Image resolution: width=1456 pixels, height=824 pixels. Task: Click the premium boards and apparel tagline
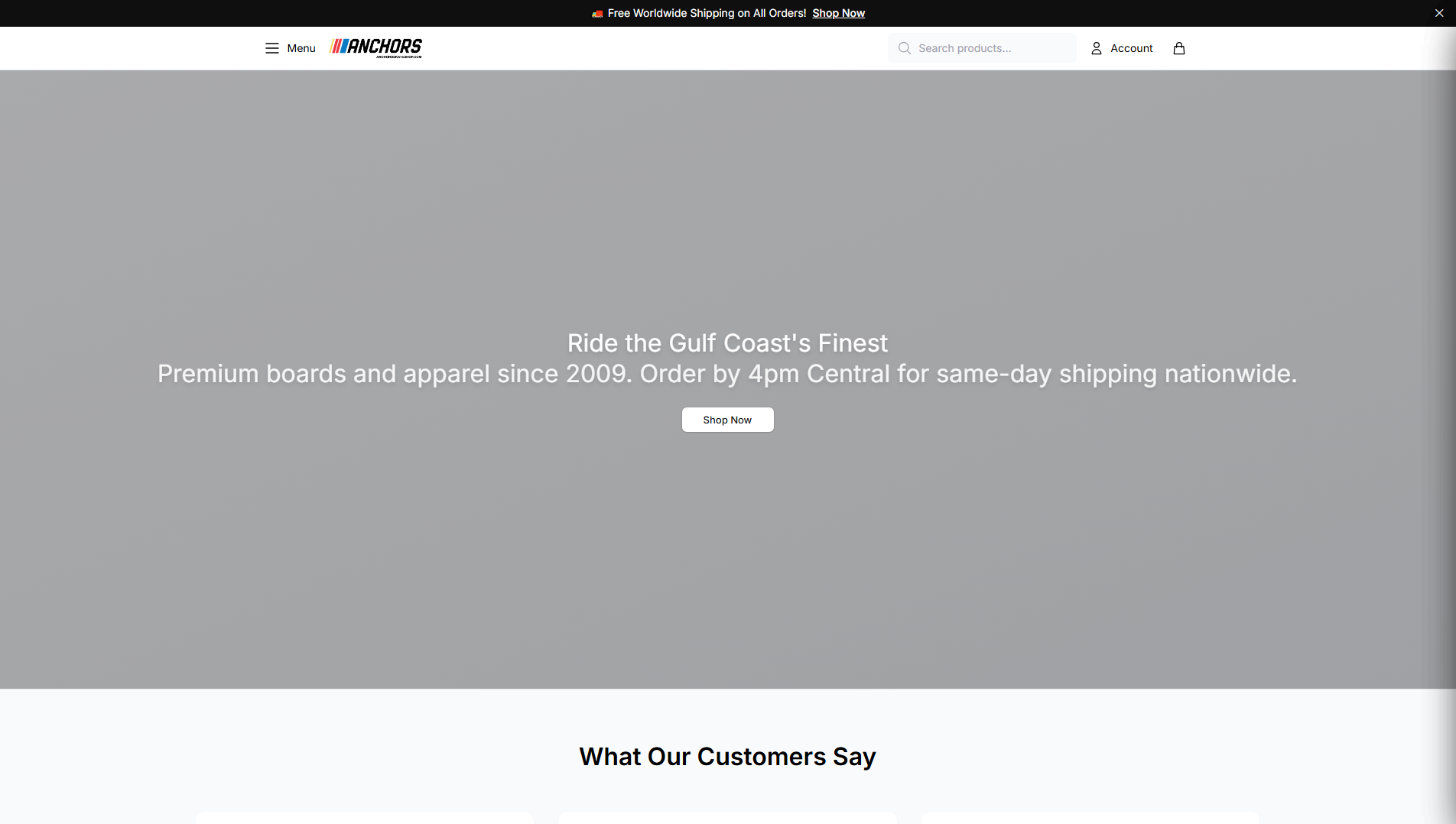727,374
